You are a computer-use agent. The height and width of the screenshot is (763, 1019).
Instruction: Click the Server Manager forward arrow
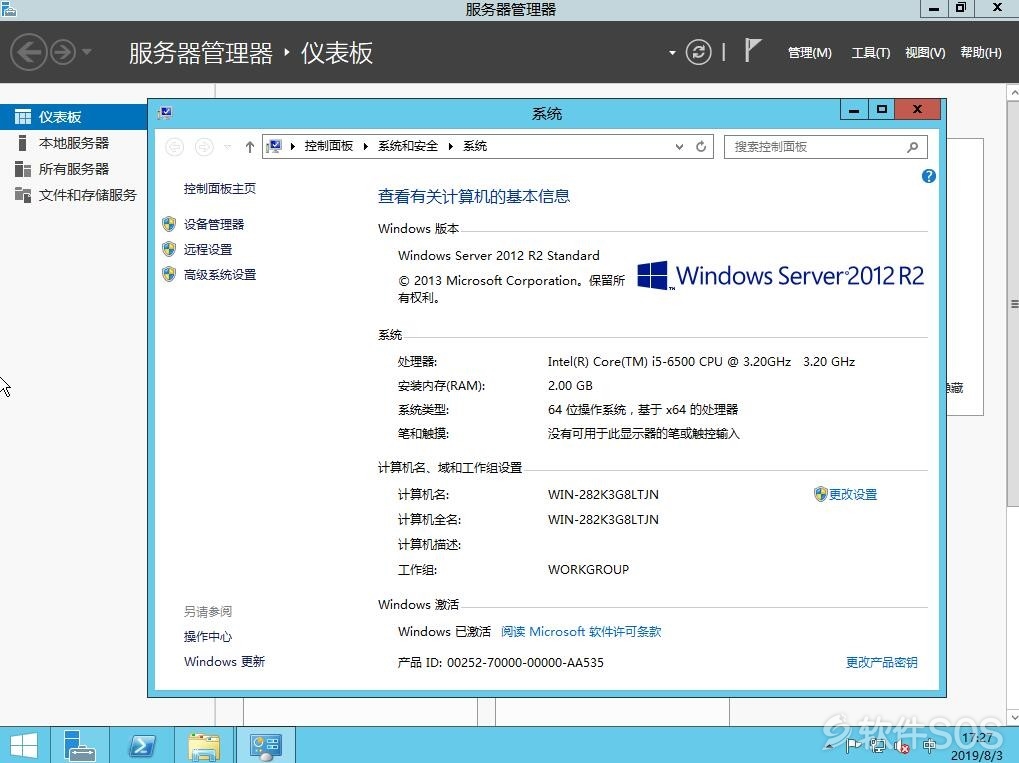[x=63, y=52]
